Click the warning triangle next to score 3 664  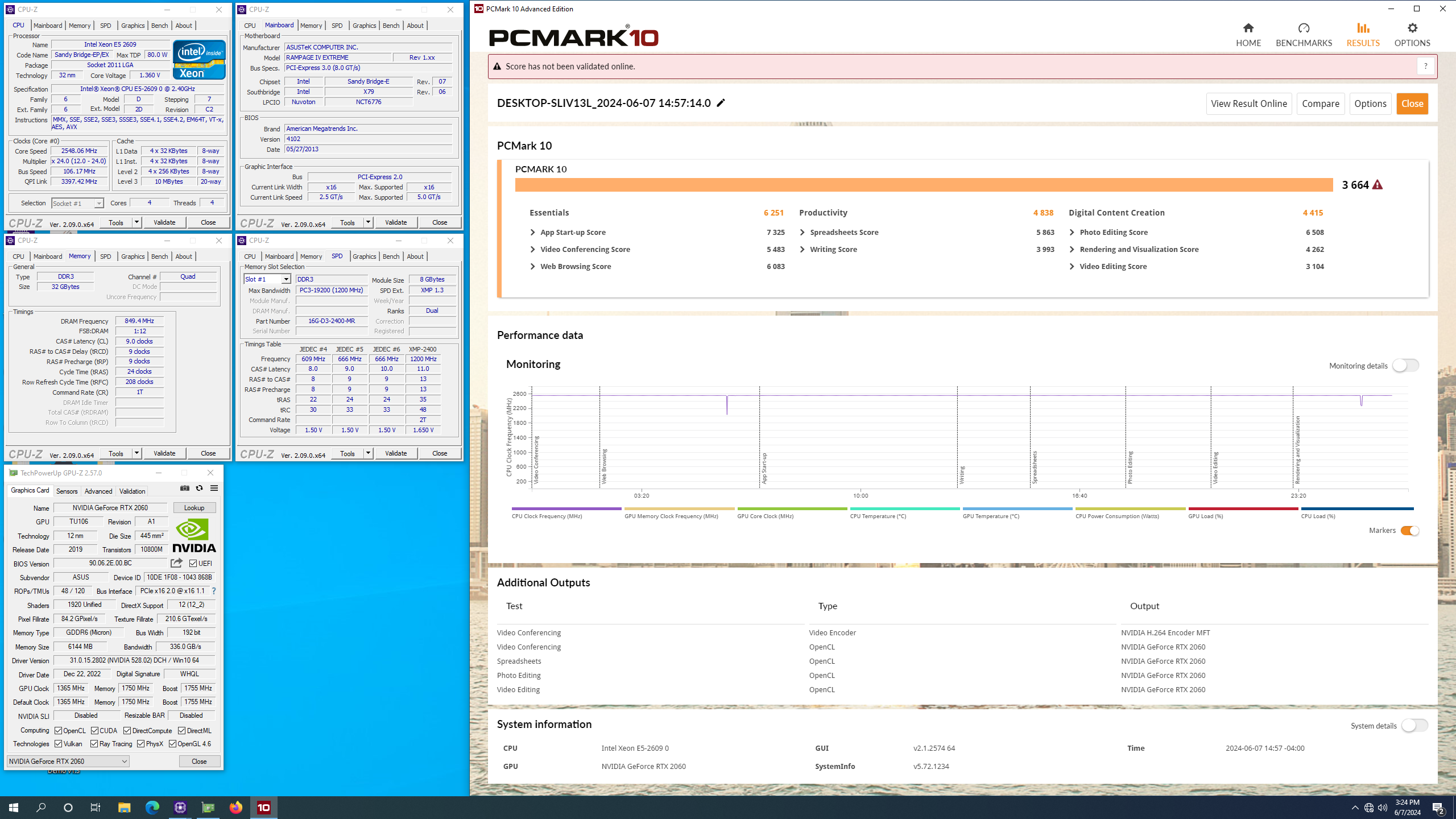coord(1377,185)
